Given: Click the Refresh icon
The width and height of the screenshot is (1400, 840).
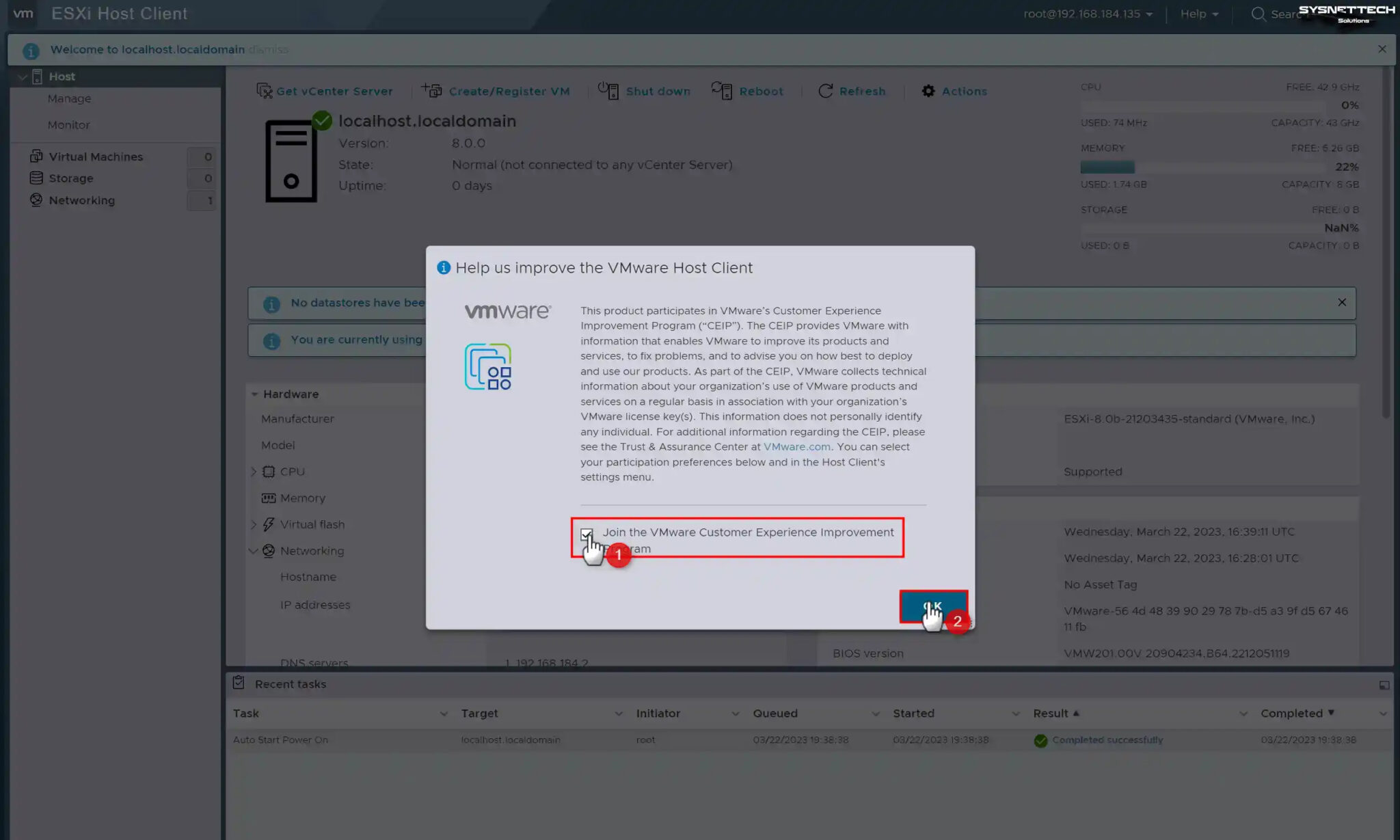Looking at the screenshot, I should (826, 90).
